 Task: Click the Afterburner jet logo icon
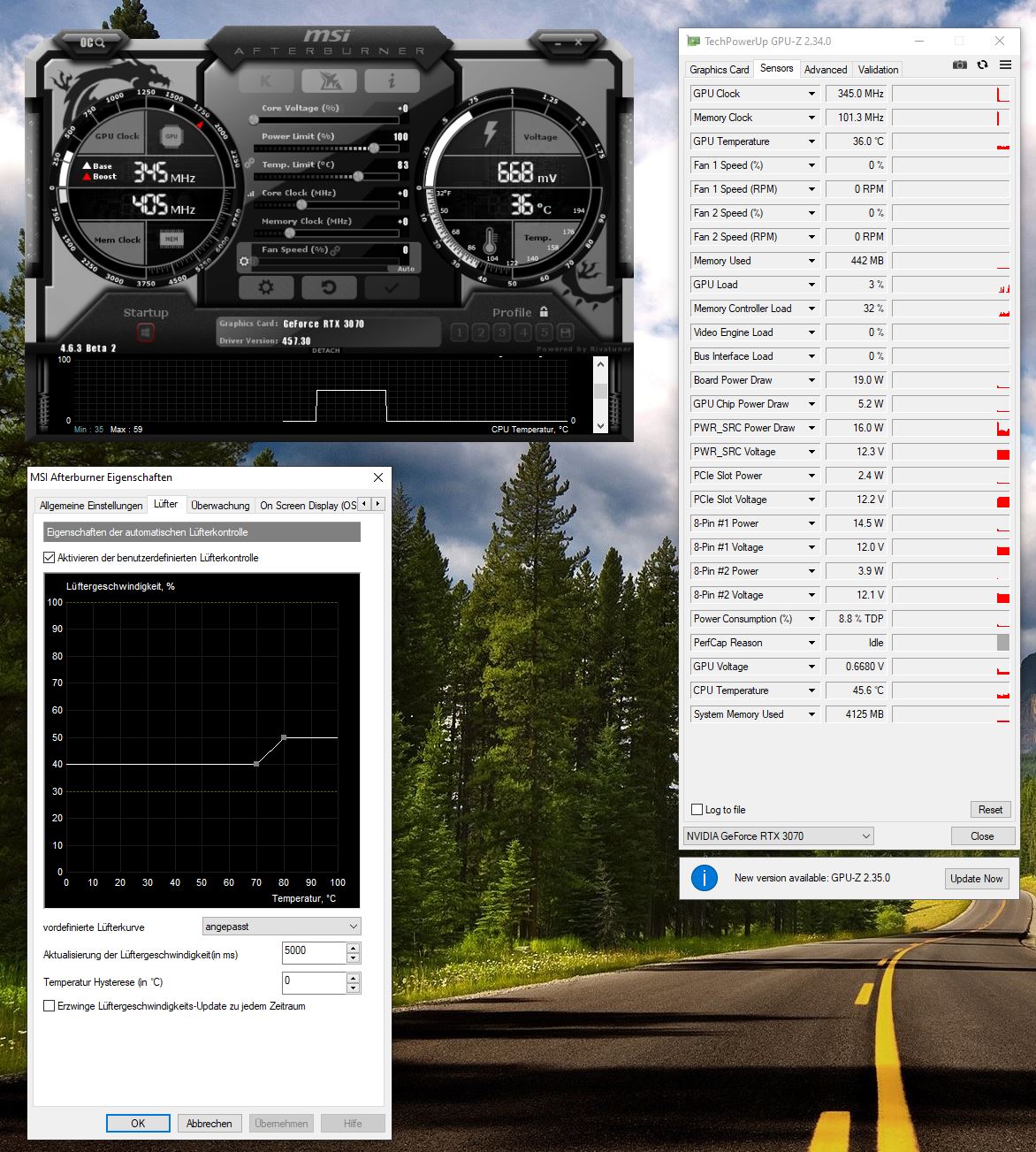coord(329,80)
